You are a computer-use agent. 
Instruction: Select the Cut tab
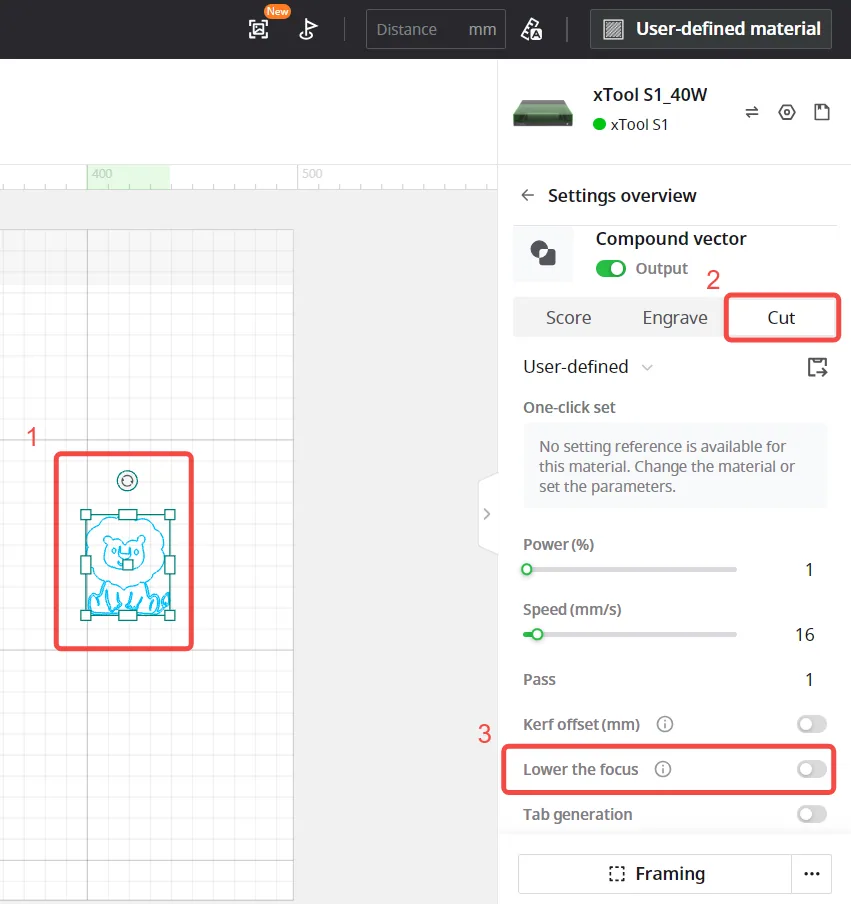(x=781, y=318)
